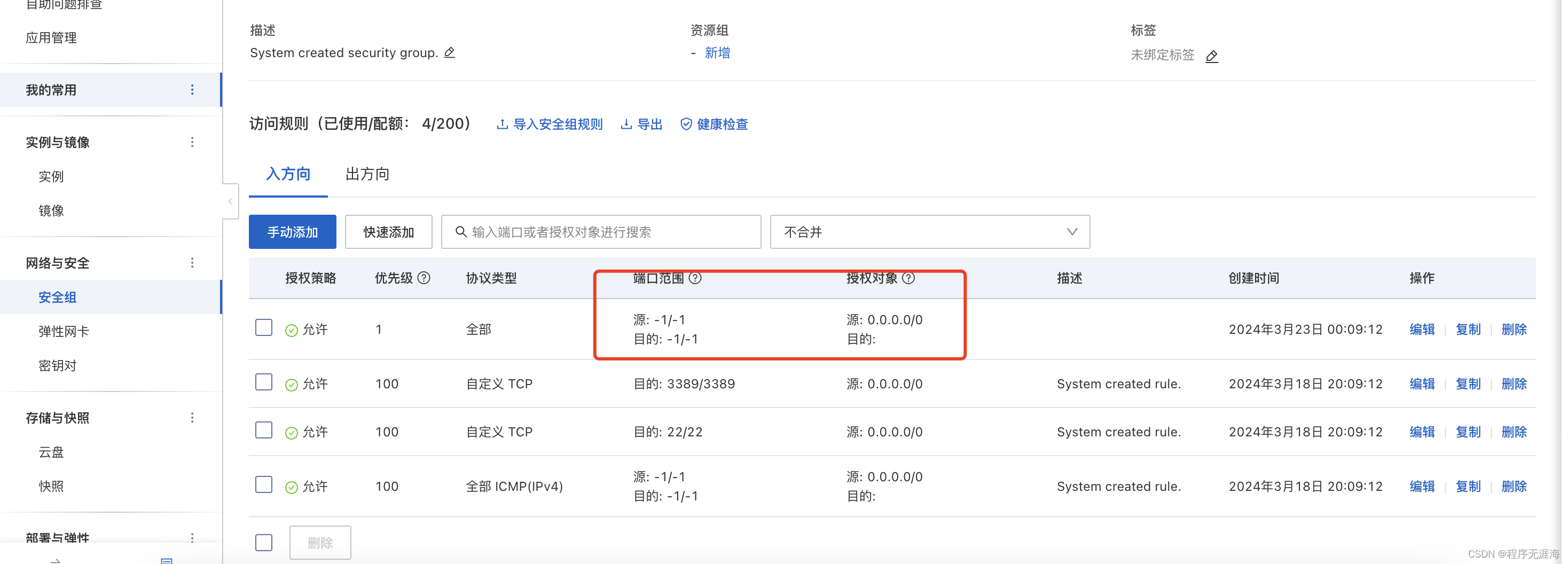Show the 优先级 help tooltip icon
This screenshot has height=564, width=1568.
click(x=424, y=278)
